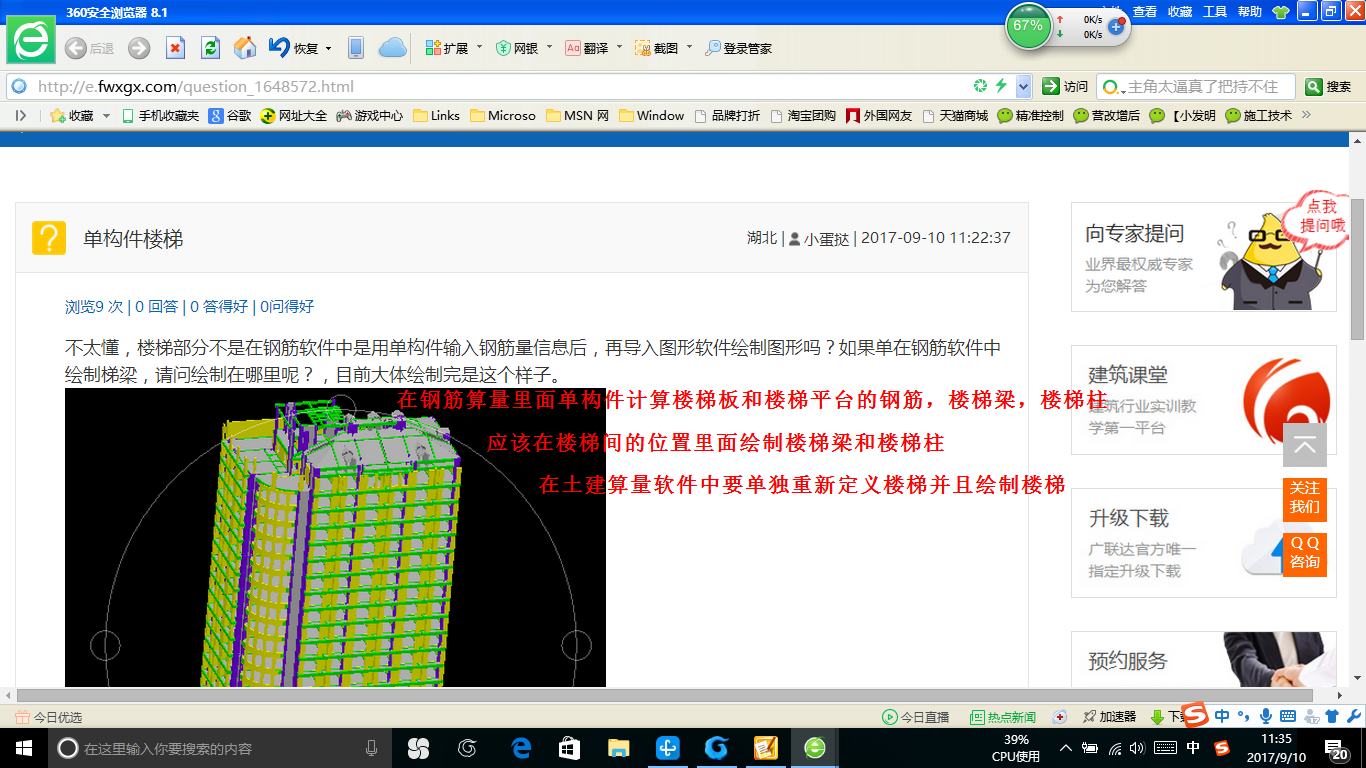Refresh the page with green arrows icon
The width and height of the screenshot is (1366, 768).
[x=210, y=48]
